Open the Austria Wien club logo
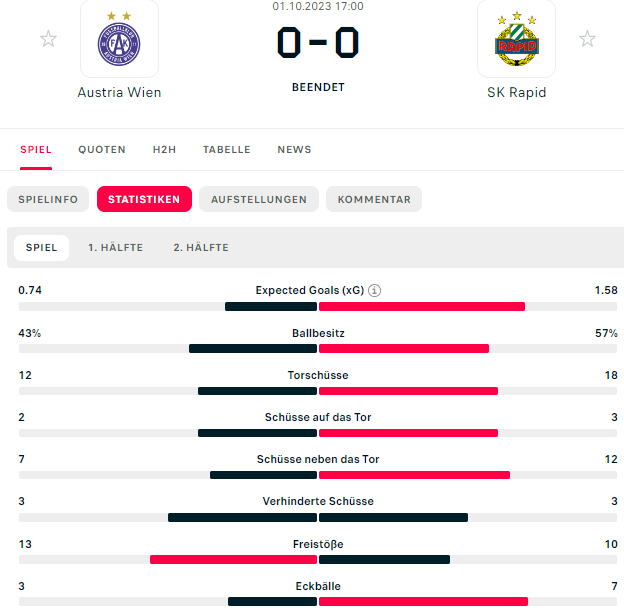Image resolution: width=624 pixels, height=615 pixels. tap(119, 39)
